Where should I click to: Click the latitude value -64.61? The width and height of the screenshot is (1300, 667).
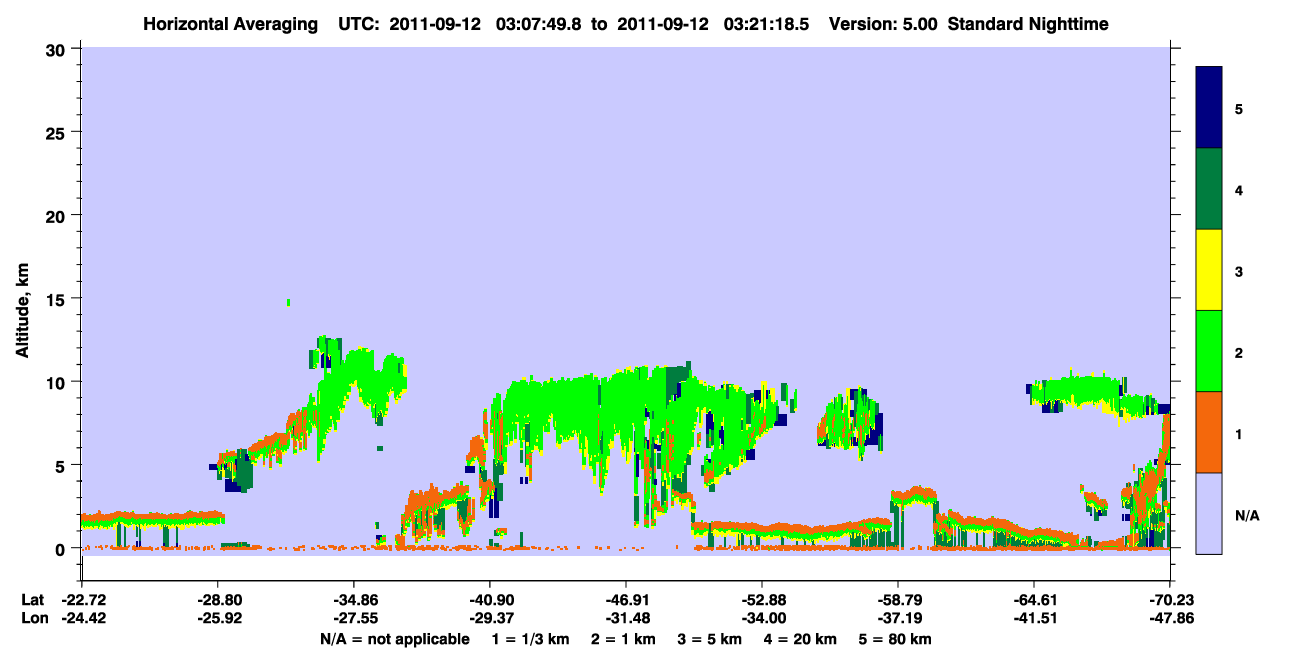pos(1034,600)
